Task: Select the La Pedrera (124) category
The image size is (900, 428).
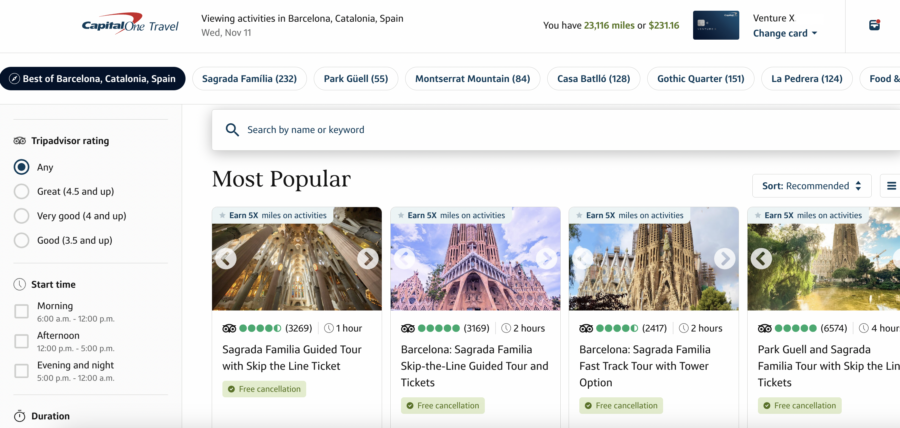Action: pos(806,79)
